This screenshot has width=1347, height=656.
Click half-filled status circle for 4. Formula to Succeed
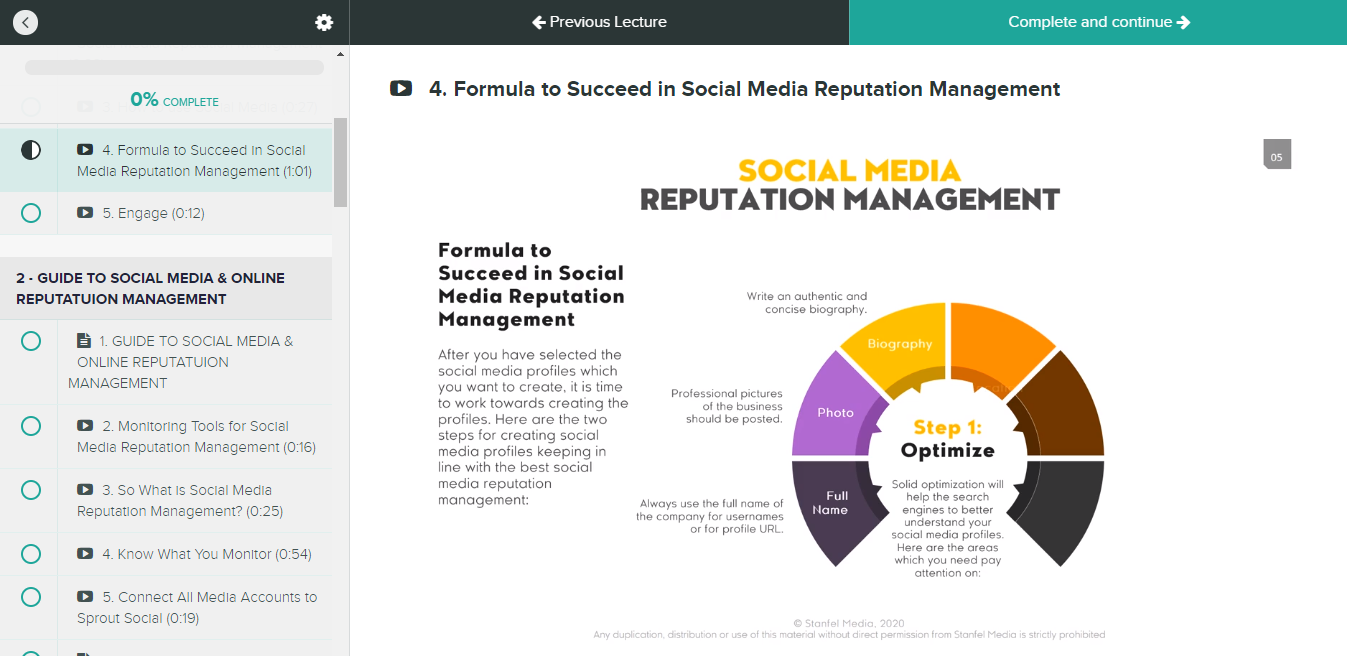(31, 150)
